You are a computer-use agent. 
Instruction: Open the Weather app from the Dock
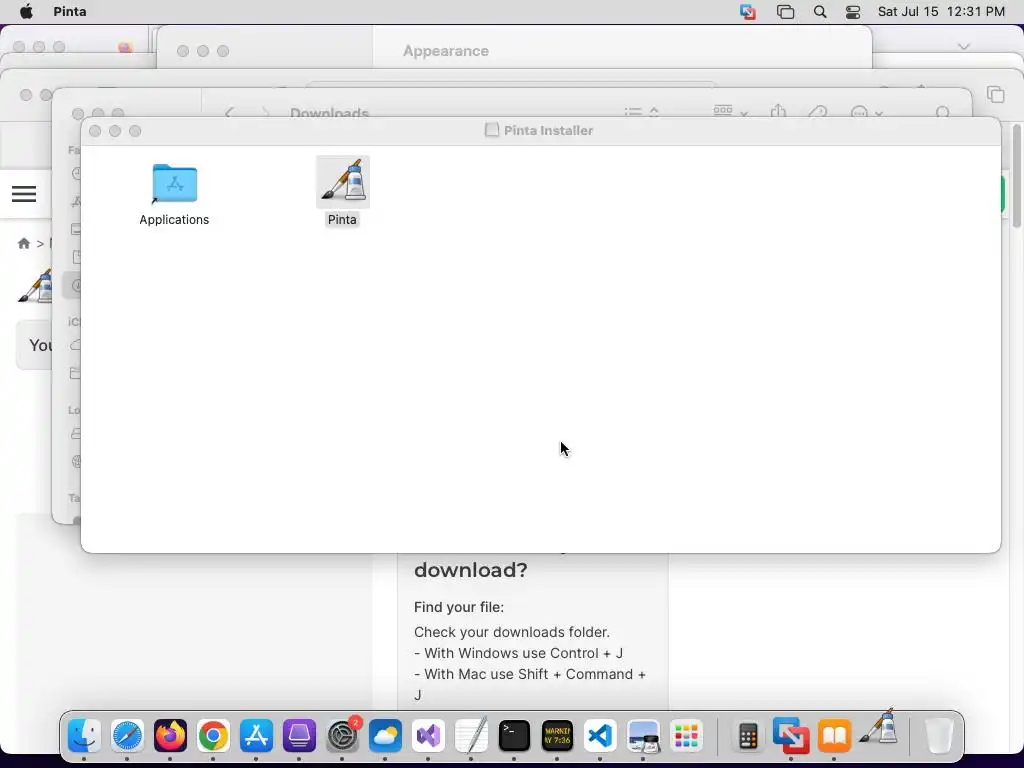[x=385, y=736]
